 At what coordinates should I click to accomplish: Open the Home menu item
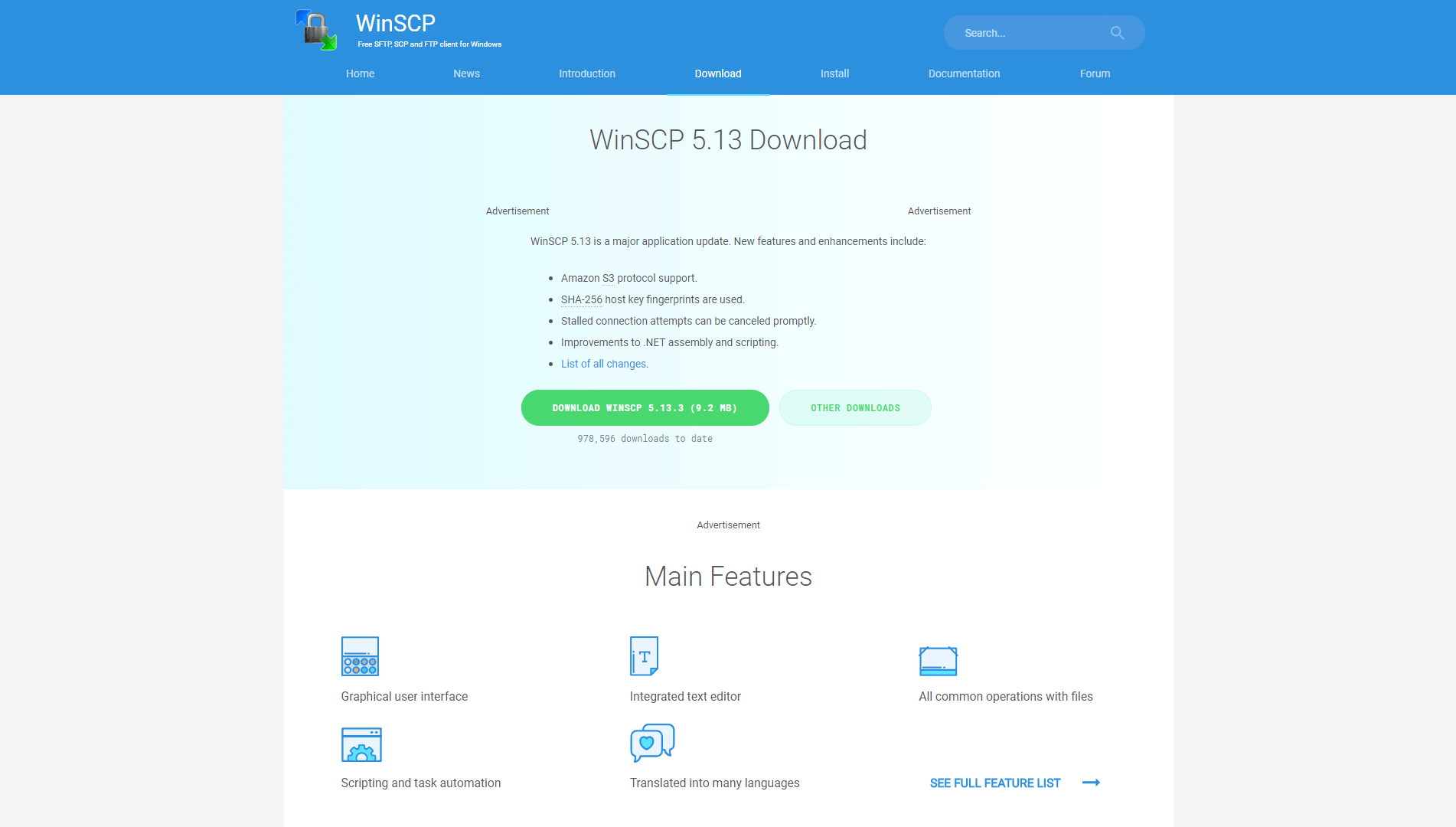[360, 74]
